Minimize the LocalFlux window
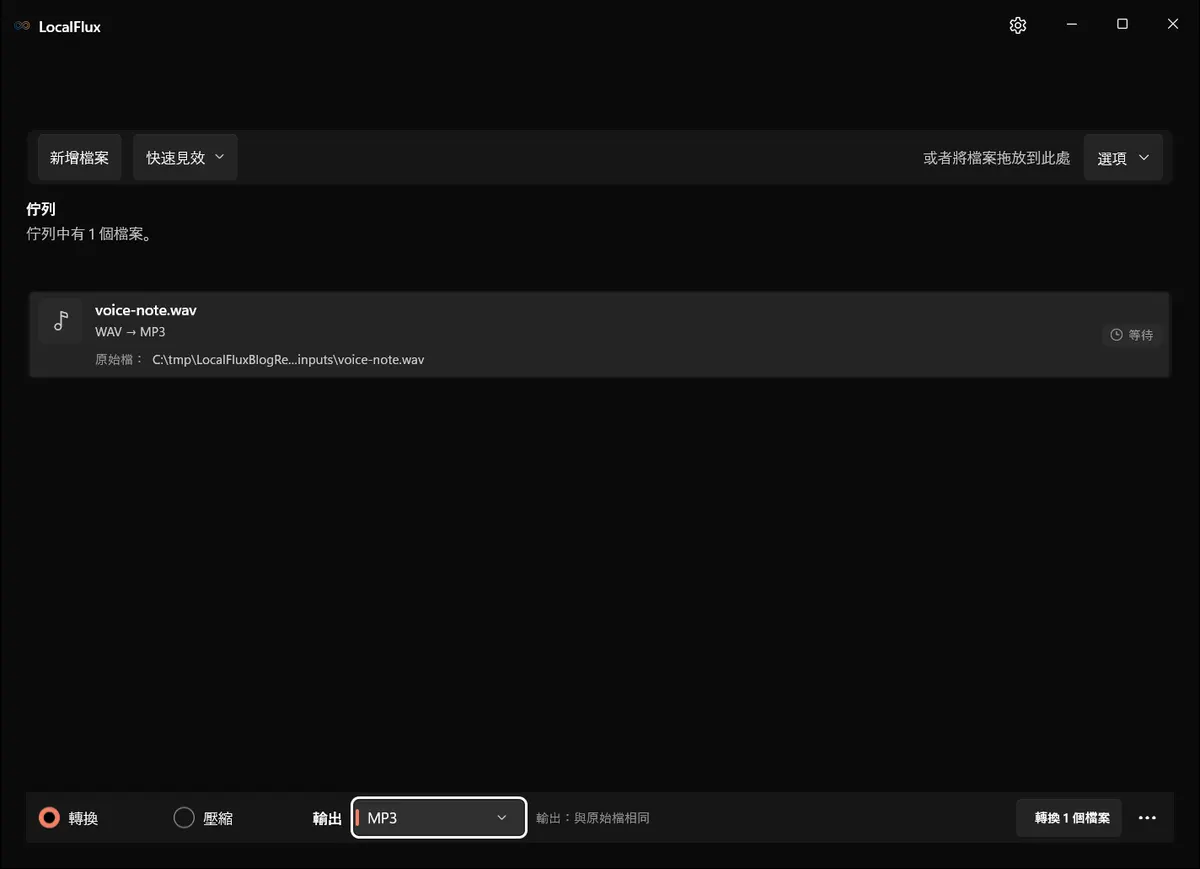This screenshot has height=869, width=1200. pyautogui.click(x=1071, y=25)
